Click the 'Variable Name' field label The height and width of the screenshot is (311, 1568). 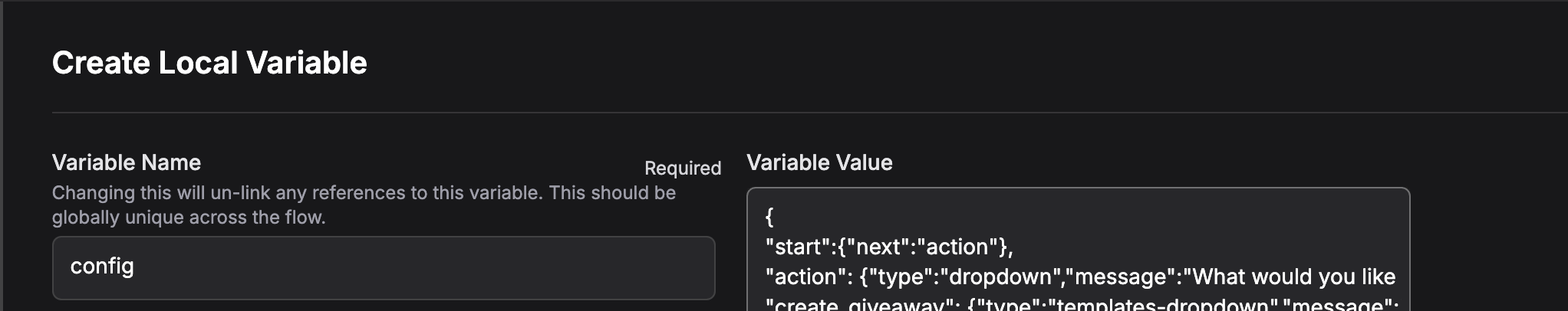tap(127, 162)
